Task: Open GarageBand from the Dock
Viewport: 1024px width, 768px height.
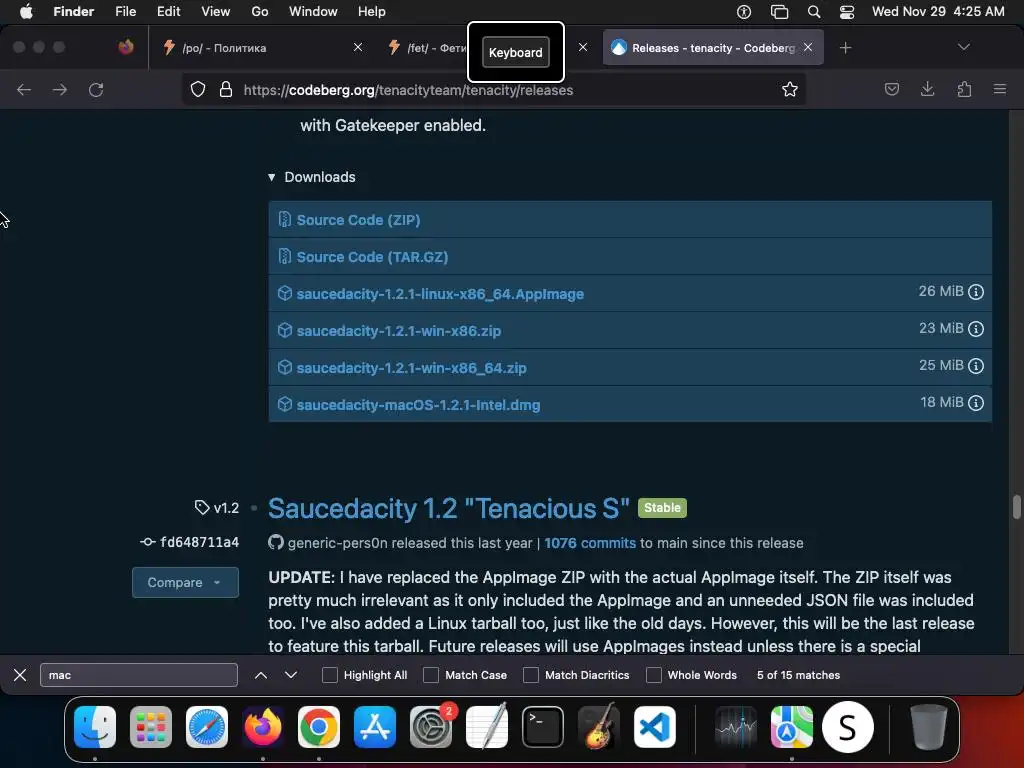Action: [x=598, y=727]
